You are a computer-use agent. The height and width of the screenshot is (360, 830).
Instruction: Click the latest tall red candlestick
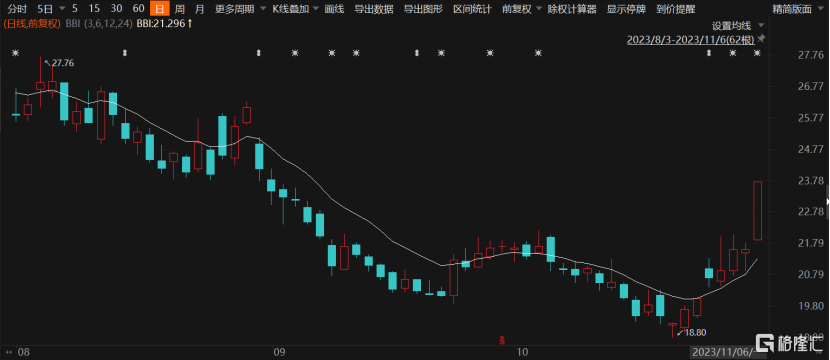(x=757, y=211)
